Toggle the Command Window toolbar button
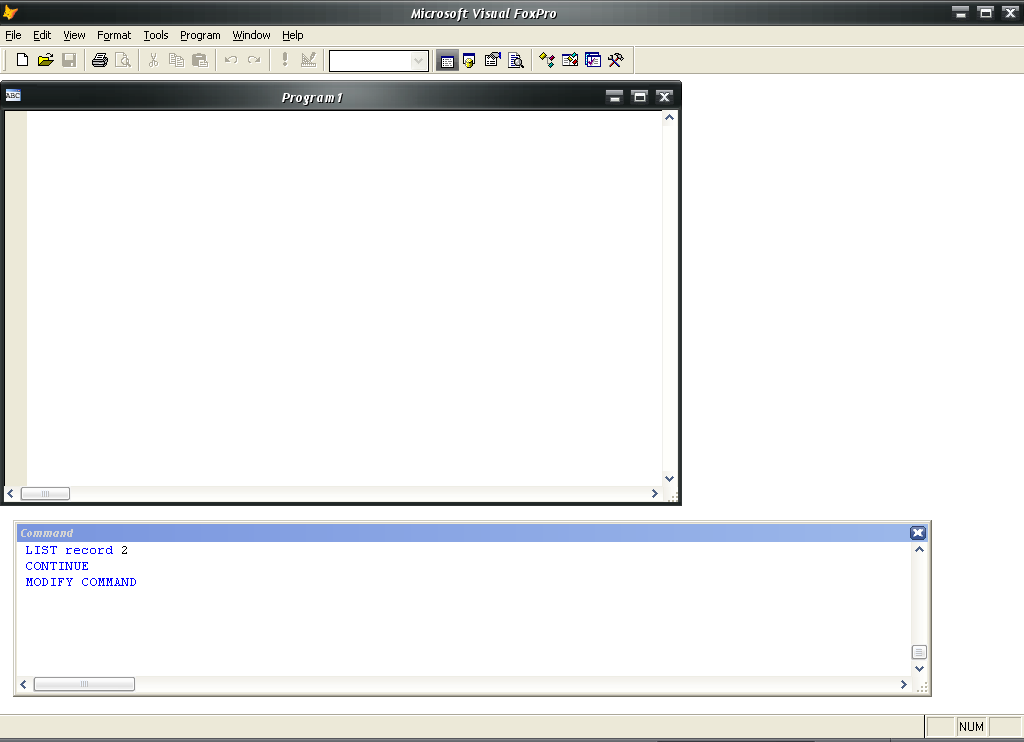 tap(447, 61)
